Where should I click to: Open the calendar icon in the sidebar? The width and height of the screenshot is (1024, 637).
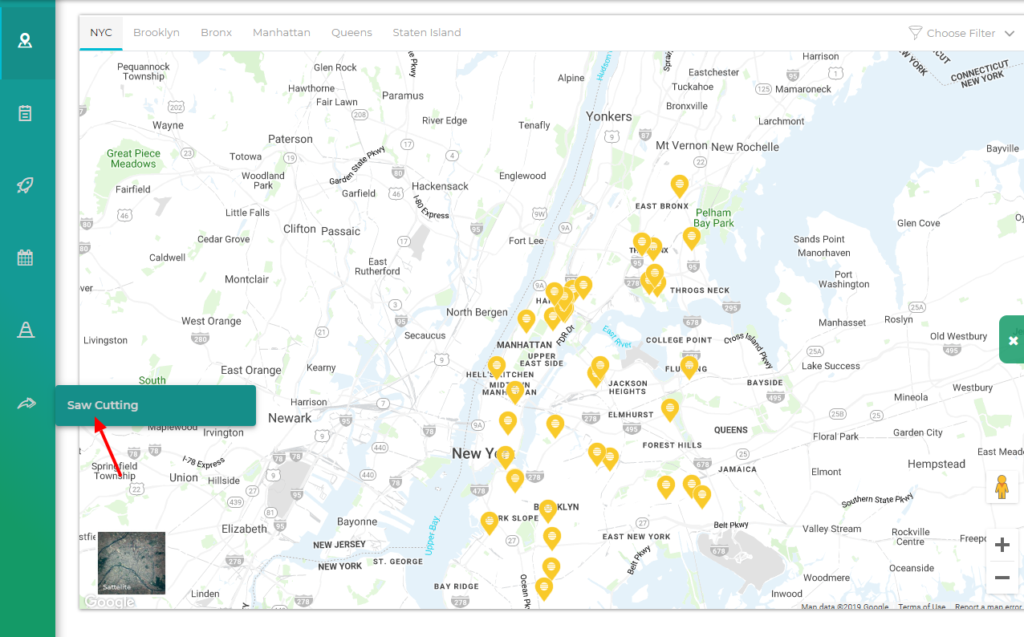coord(26,258)
